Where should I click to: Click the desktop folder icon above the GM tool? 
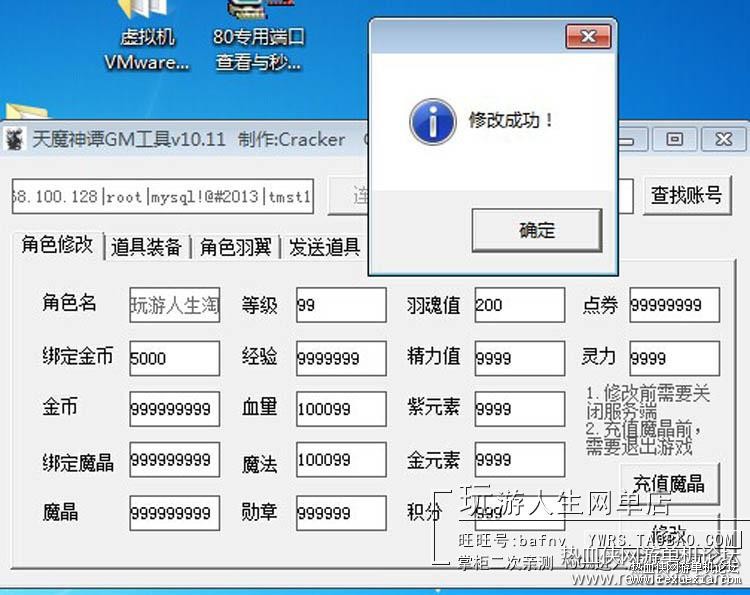(26, 111)
